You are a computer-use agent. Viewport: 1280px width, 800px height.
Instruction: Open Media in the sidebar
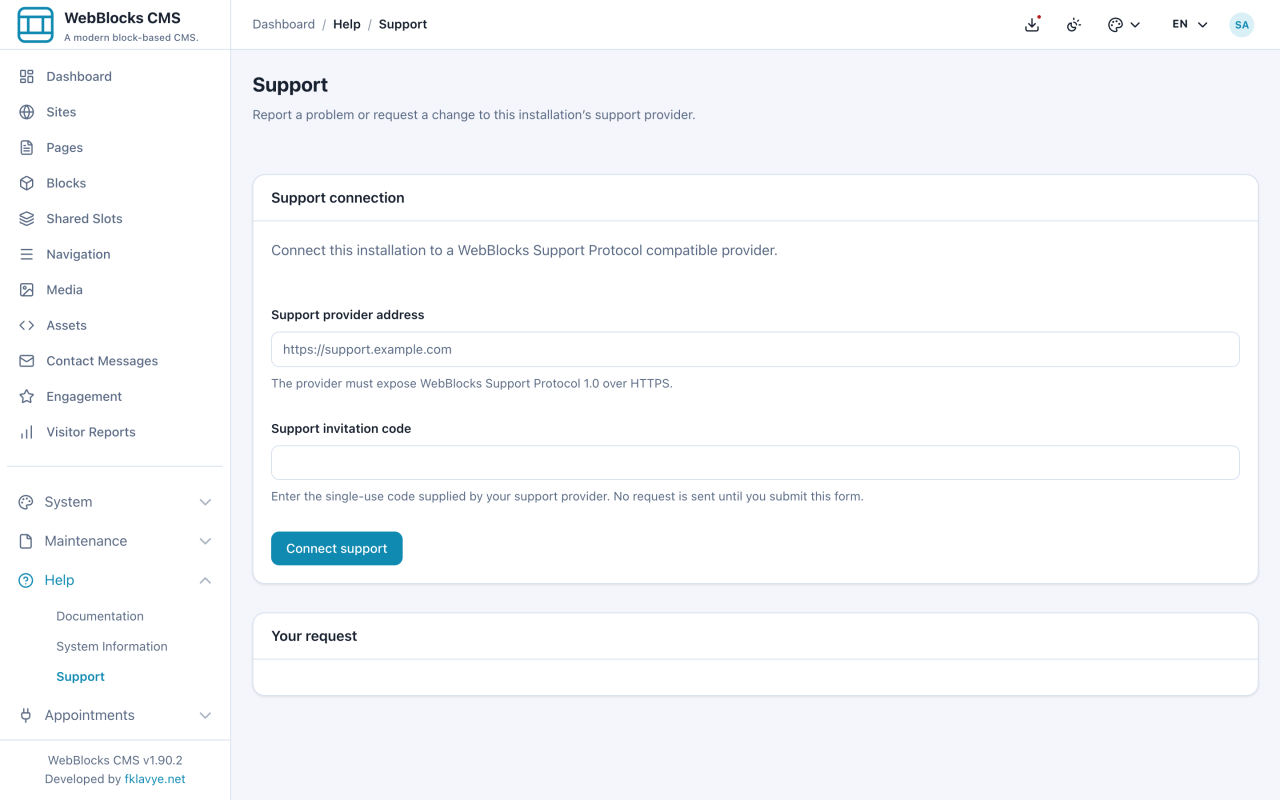(115, 290)
